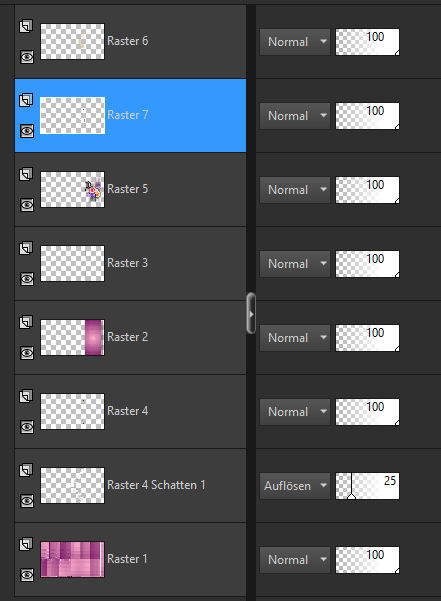Hide the Raster 6 layer with its eye
The width and height of the screenshot is (441, 601).
pyautogui.click(x=27, y=57)
